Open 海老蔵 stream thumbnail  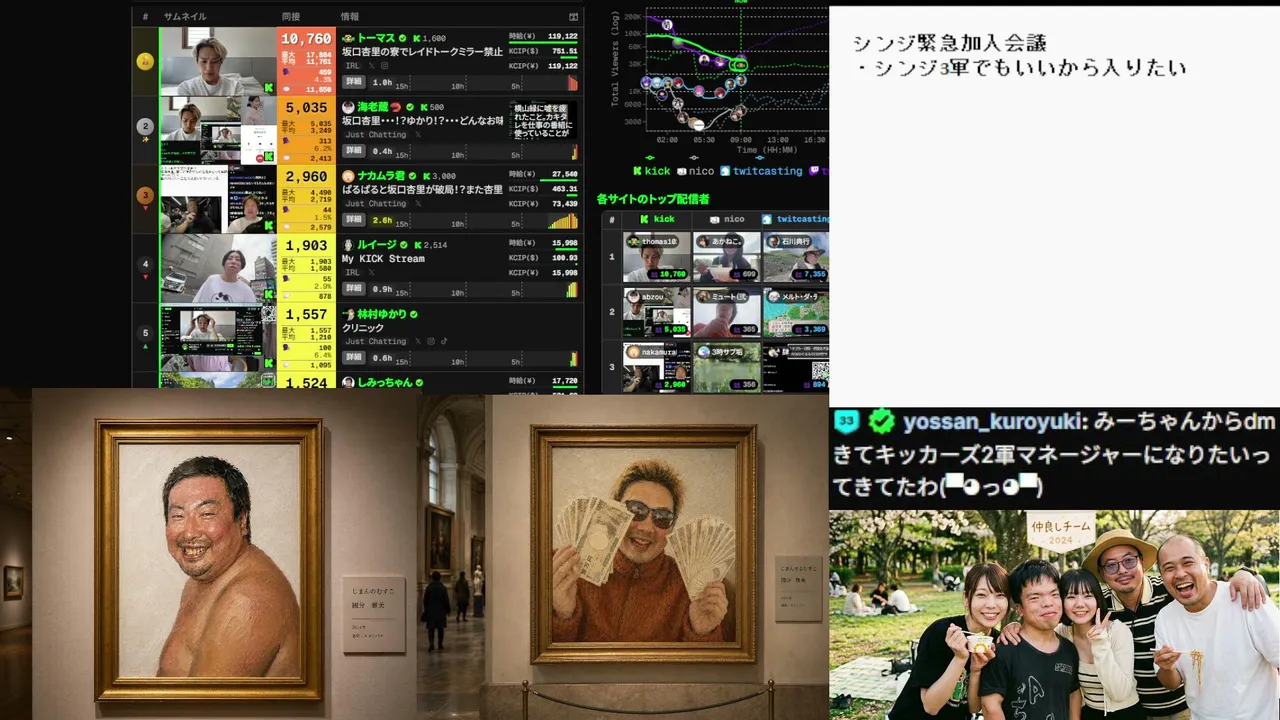(218, 130)
